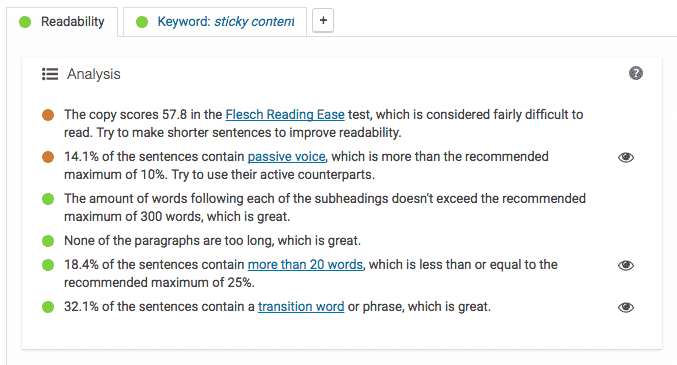The height and width of the screenshot is (365, 677).
Task: Switch to the Readability tab
Action: [x=62, y=22]
